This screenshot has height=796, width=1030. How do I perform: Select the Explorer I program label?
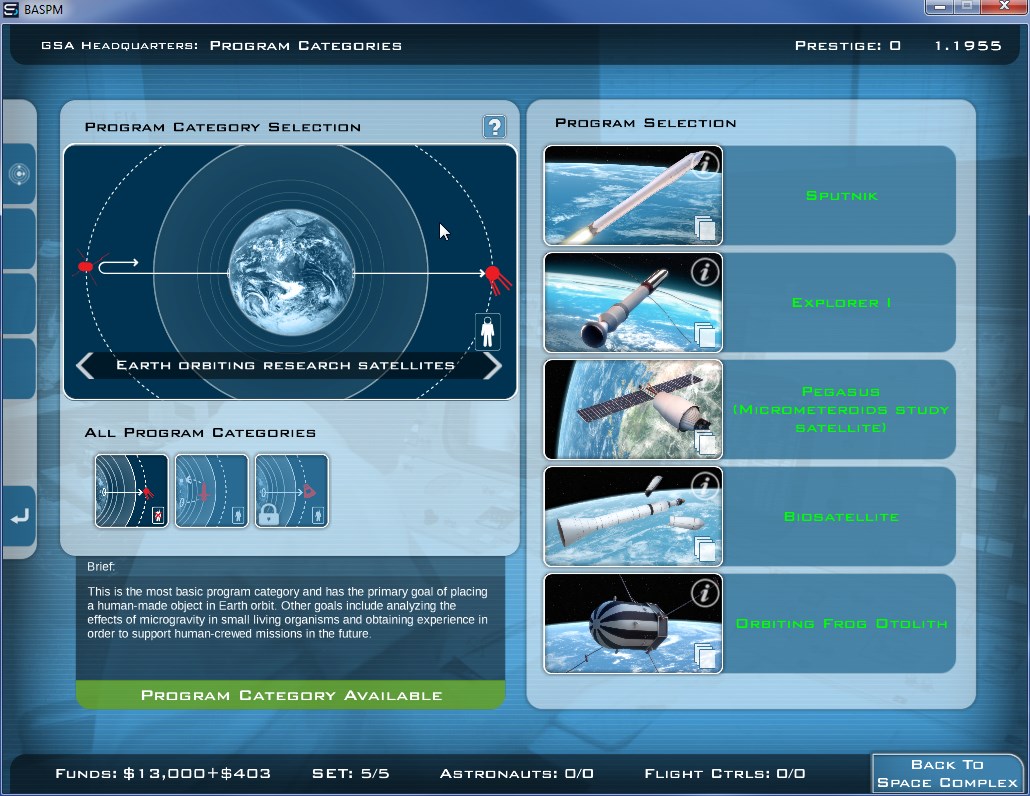tap(841, 303)
